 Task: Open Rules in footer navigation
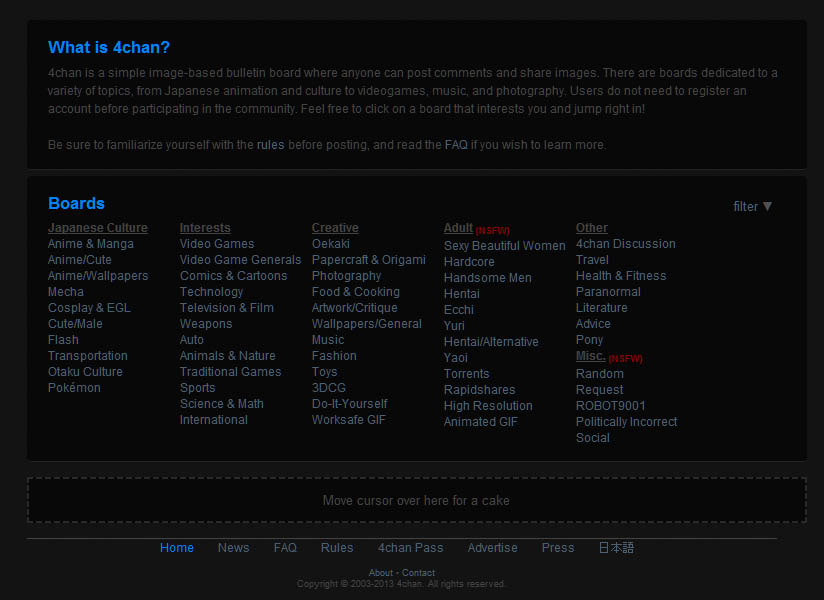pos(337,547)
